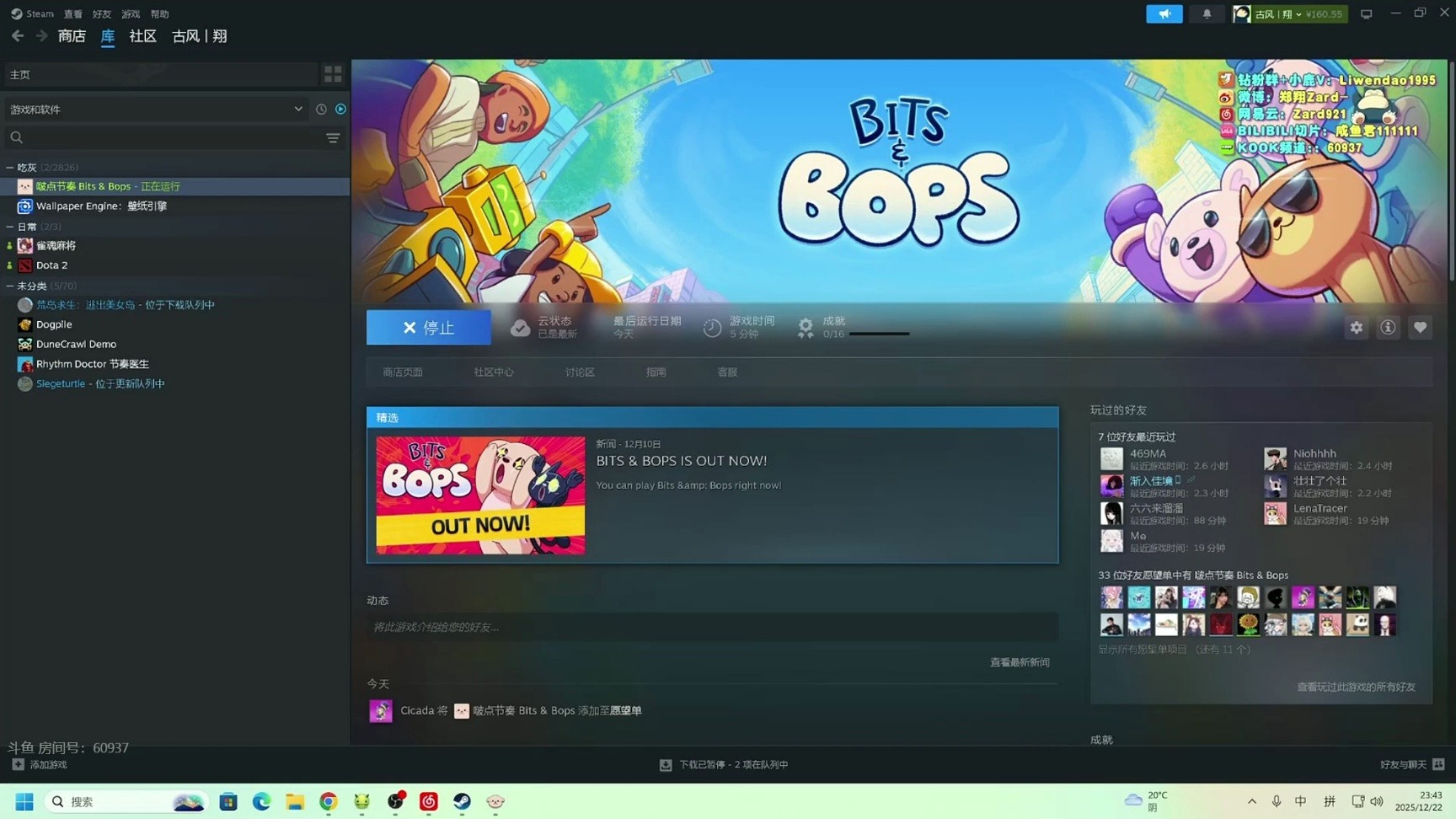Open NetEase Cloud Music from the taskbar

point(428,801)
